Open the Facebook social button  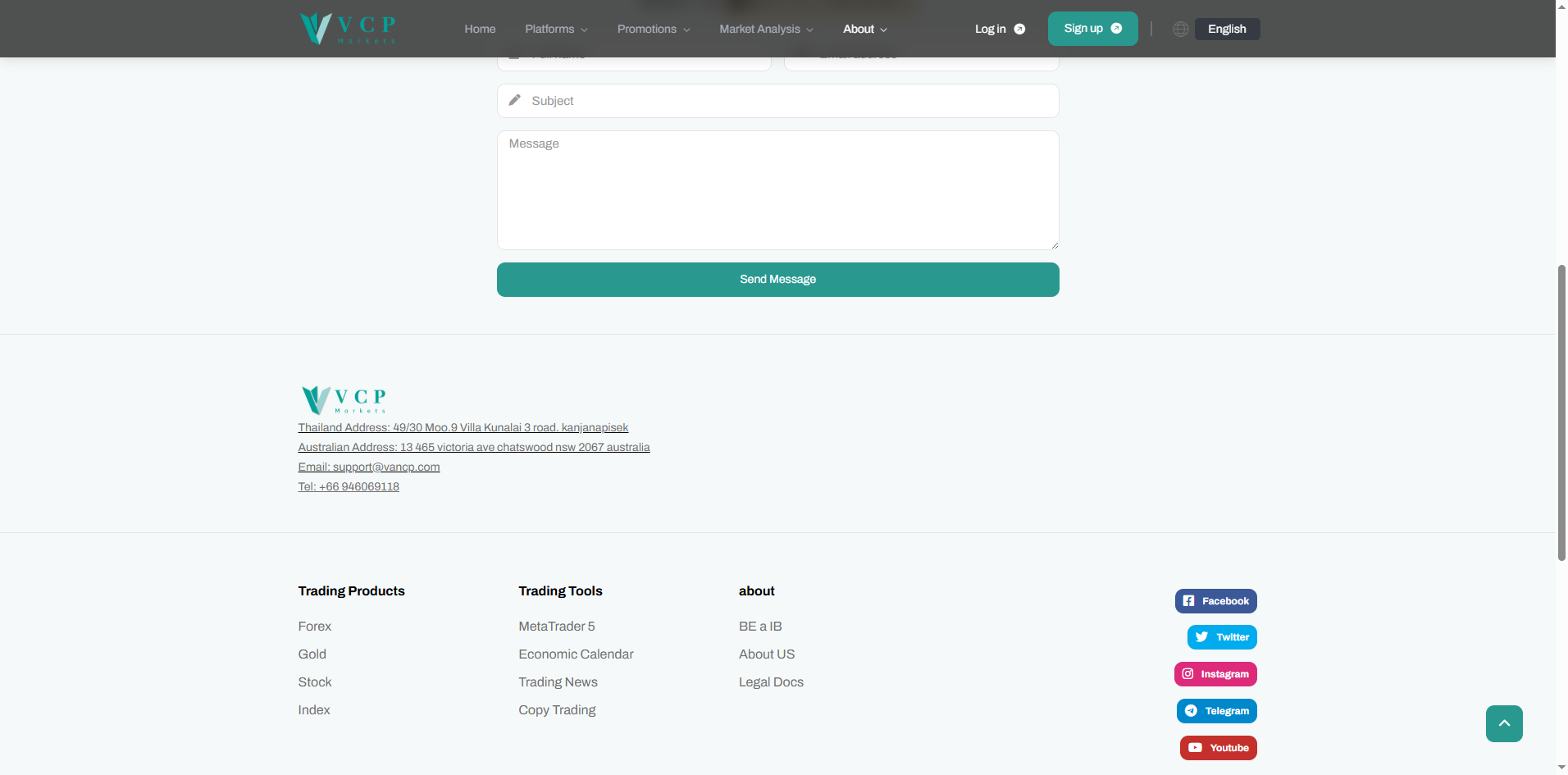tap(1215, 601)
